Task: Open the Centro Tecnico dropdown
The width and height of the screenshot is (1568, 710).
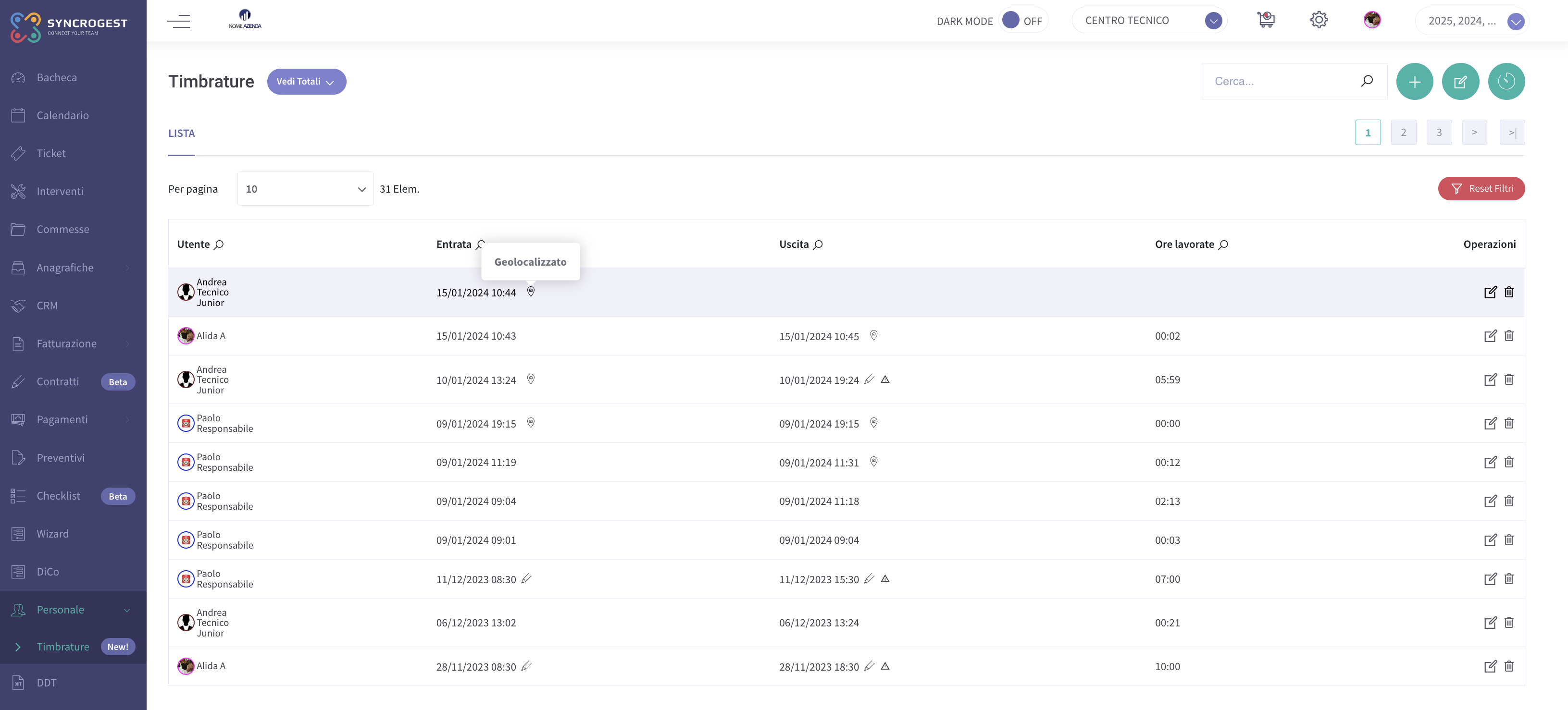Action: (x=1149, y=21)
